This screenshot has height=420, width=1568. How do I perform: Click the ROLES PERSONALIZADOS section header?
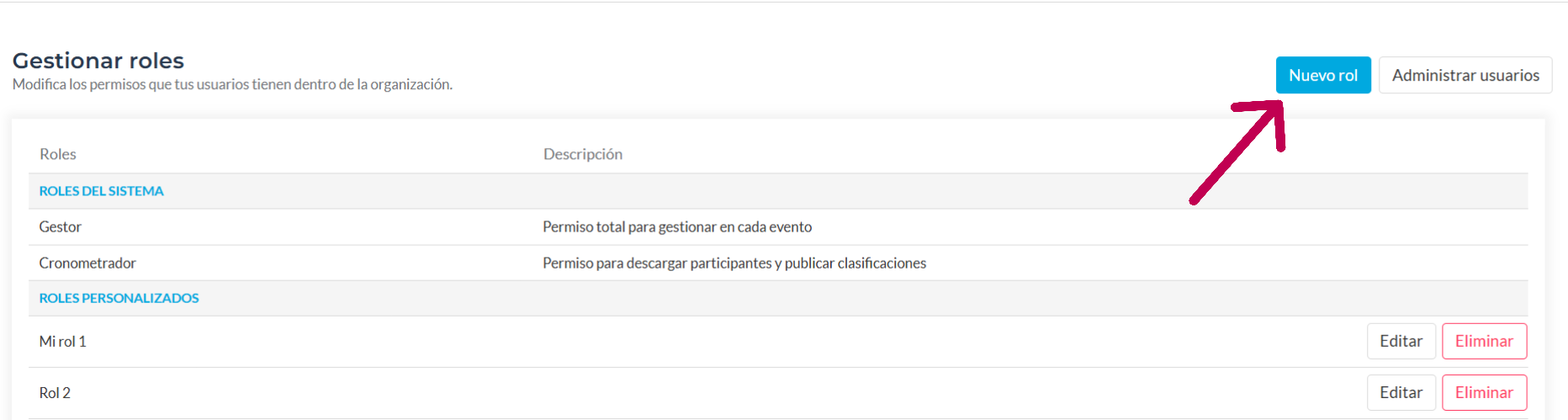point(119,298)
